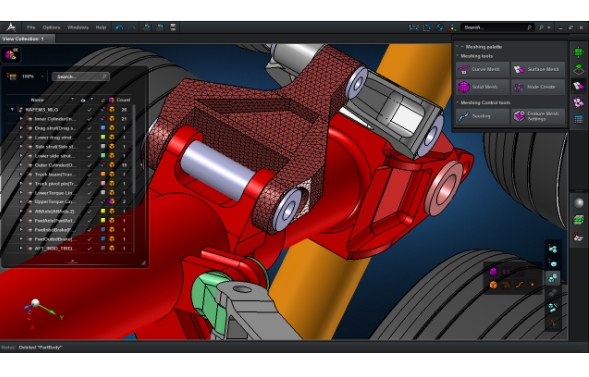The width and height of the screenshot is (589, 377).
Task: Open Feature Mesh Settings
Action: (538, 116)
